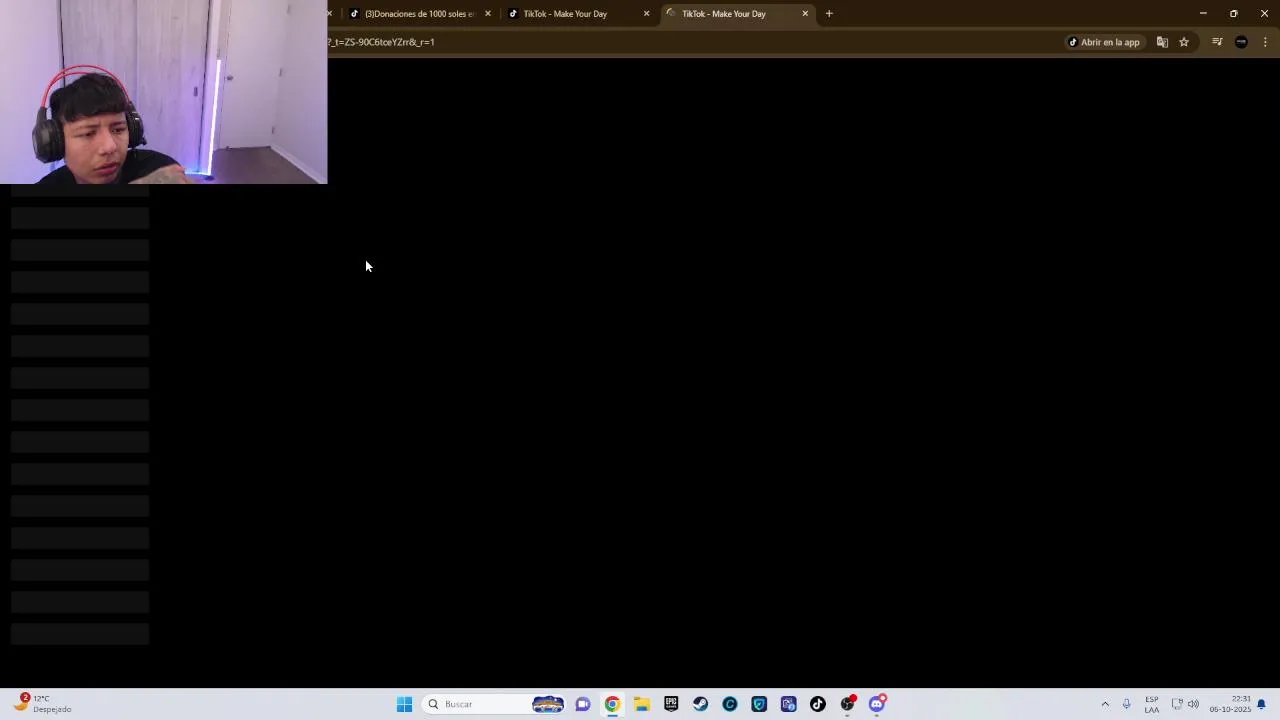Open File Explorer from the taskbar
This screenshot has width=1280, height=720.
[x=642, y=704]
